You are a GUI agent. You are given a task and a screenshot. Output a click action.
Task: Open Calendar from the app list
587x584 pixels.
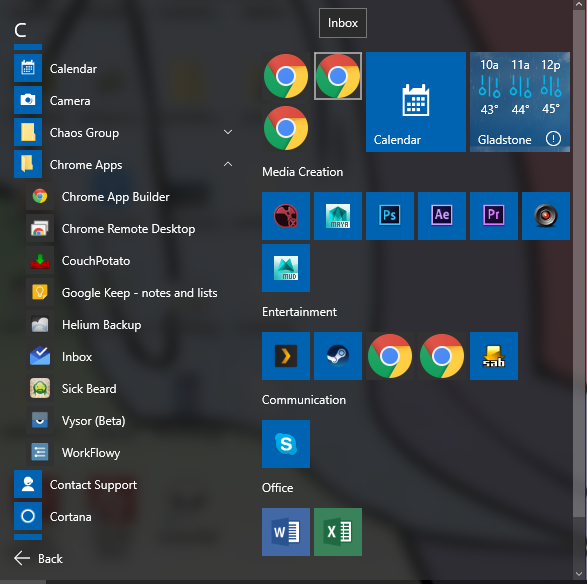click(x=124, y=69)
